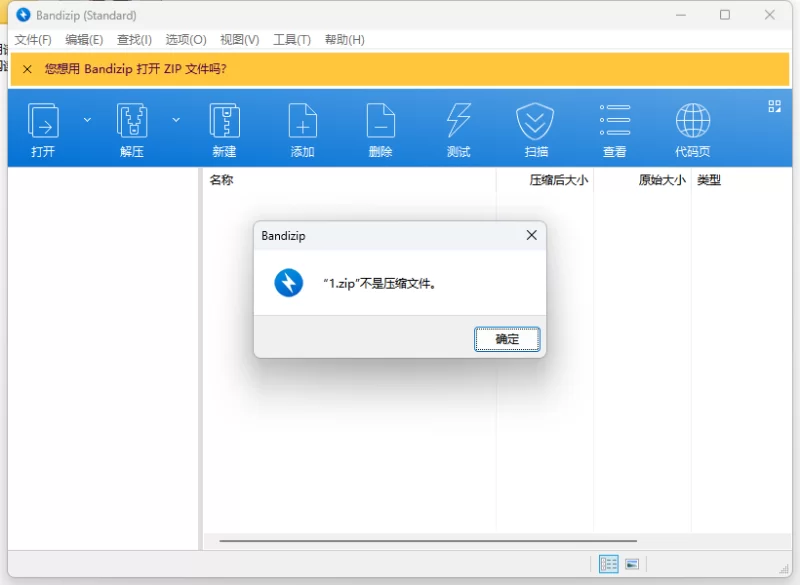Open the 工具(T) menu
The width and height of the screenshot is (800, 585).
coord(292,40)
